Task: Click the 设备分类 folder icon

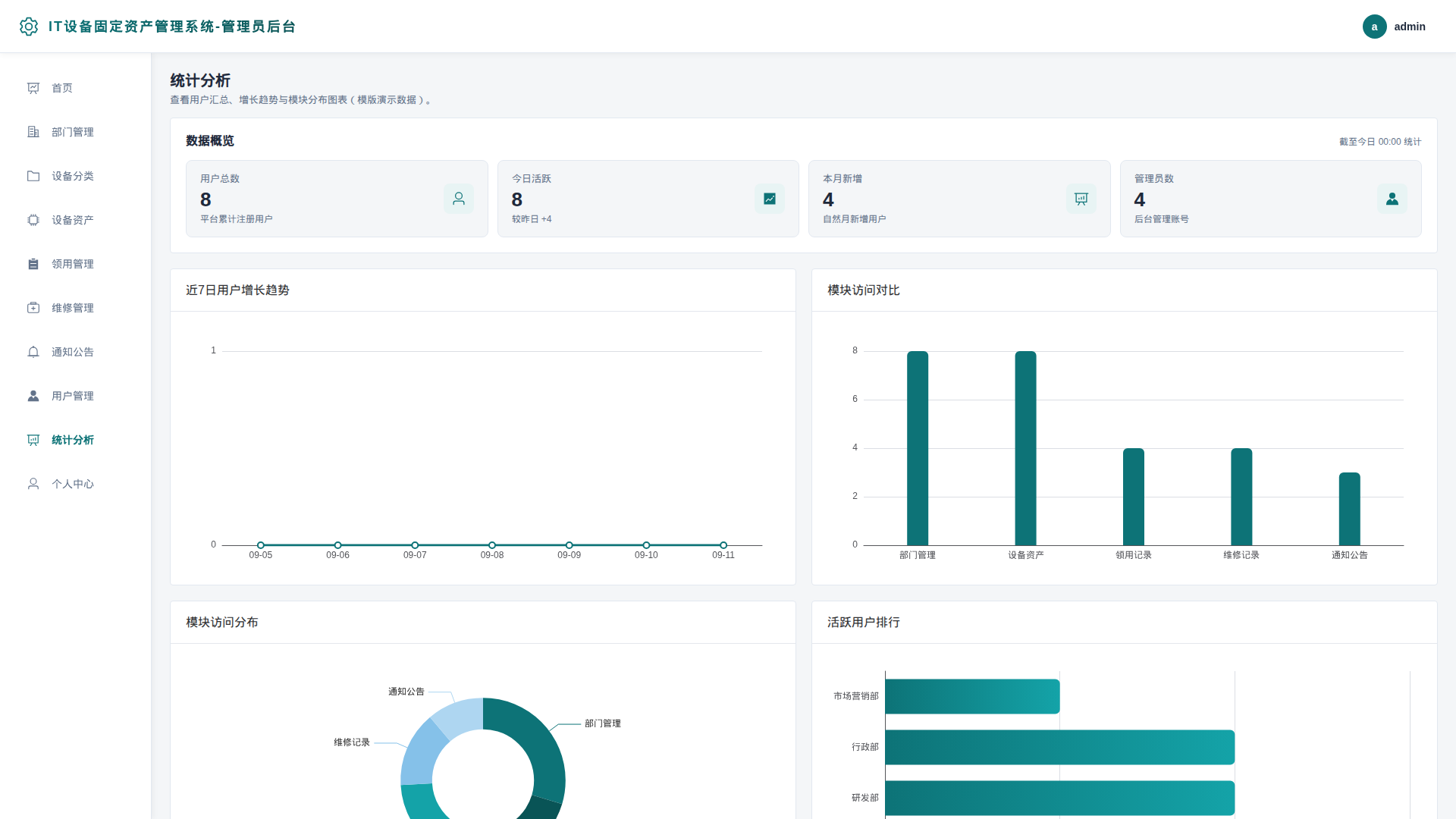Action: coord(33,176)
